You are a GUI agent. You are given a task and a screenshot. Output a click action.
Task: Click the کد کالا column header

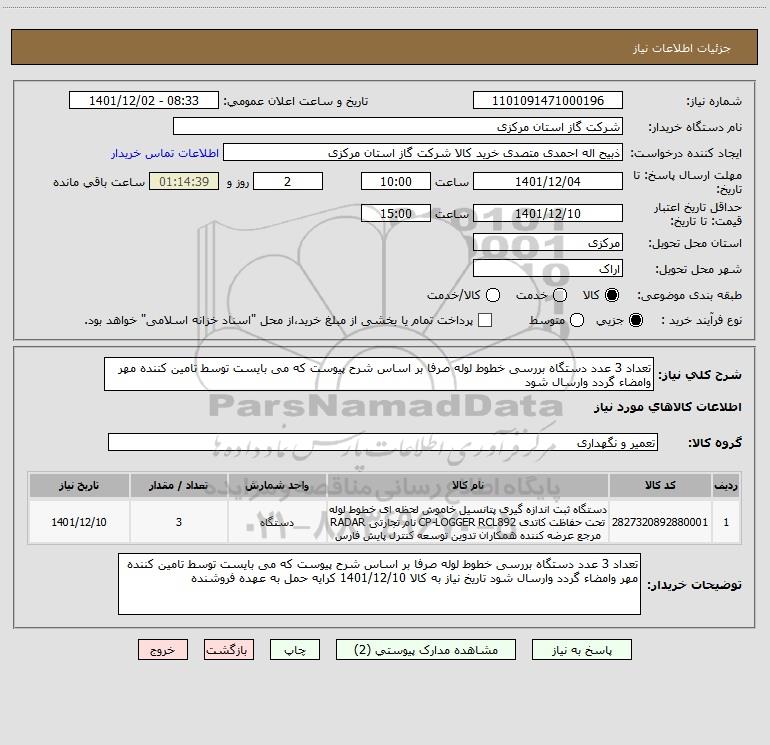pyautogui.click(x=660, y=485)
